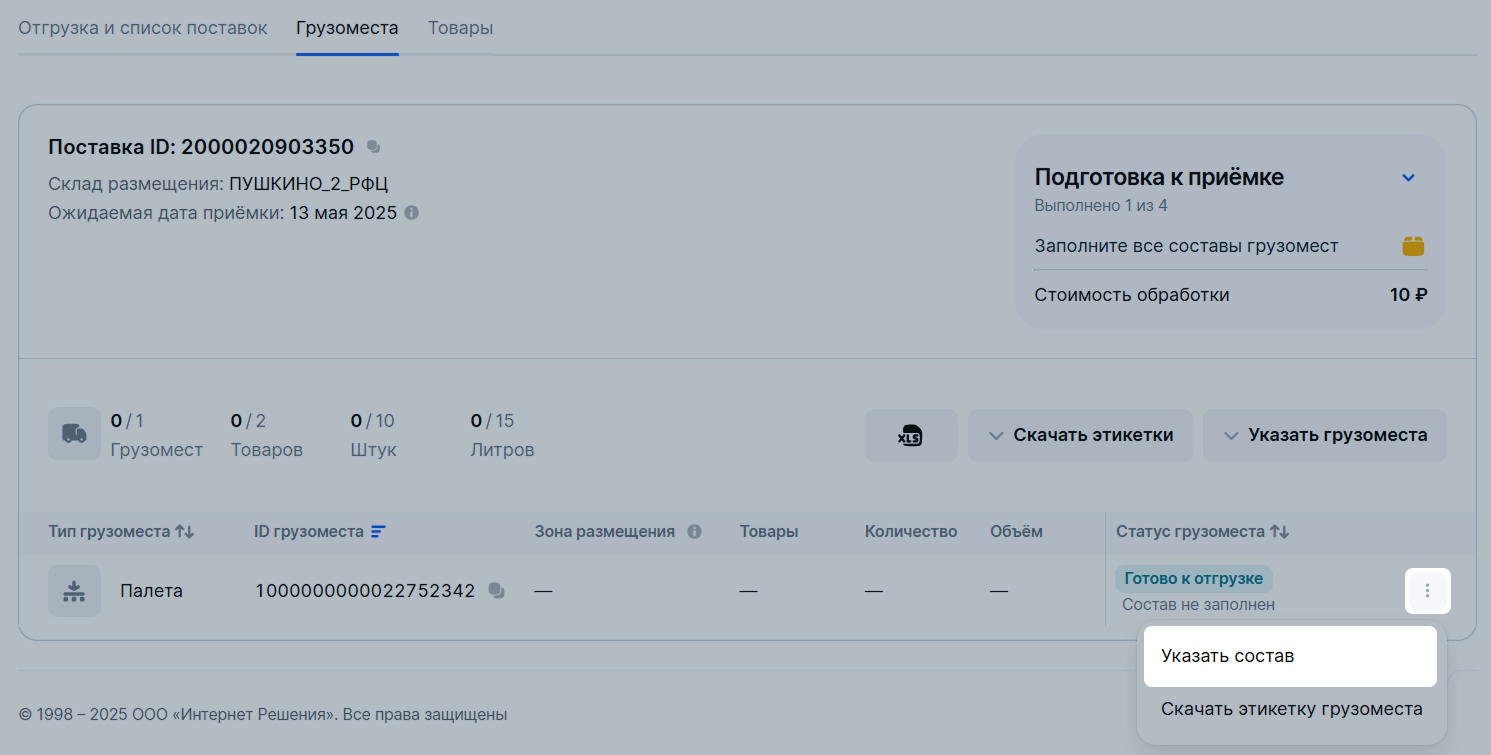
Task: Click the Готово к отгрузке status badge
Action: tap(1194, 578)
